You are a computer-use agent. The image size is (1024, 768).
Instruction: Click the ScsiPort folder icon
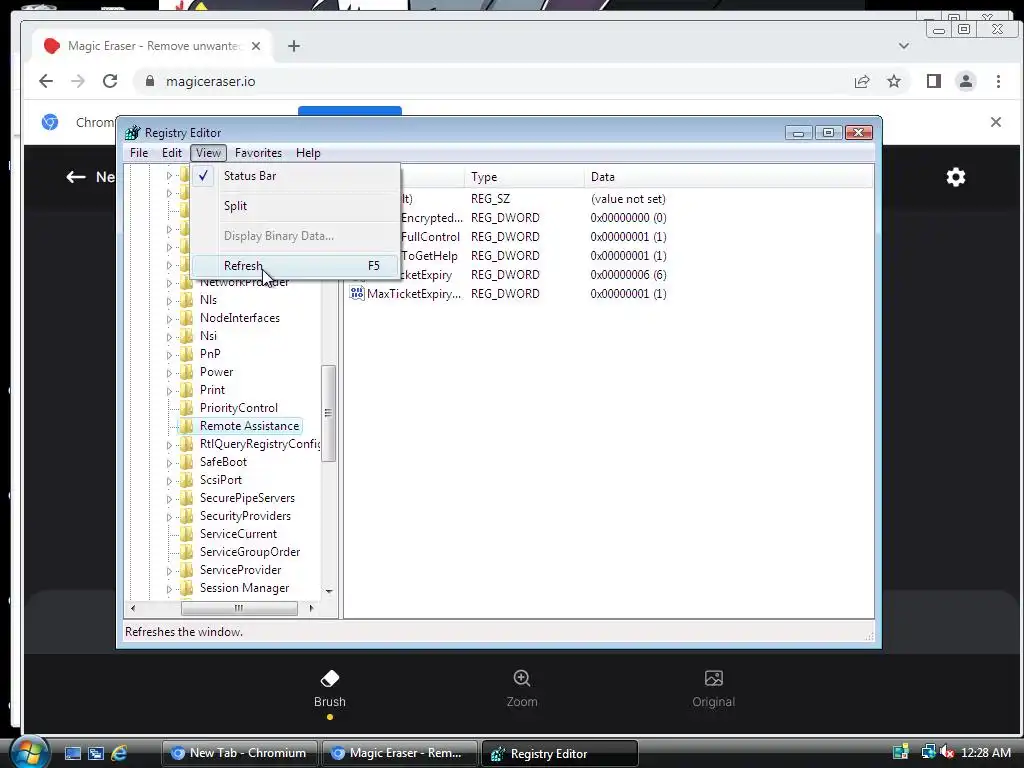click(x=186, y=480)
